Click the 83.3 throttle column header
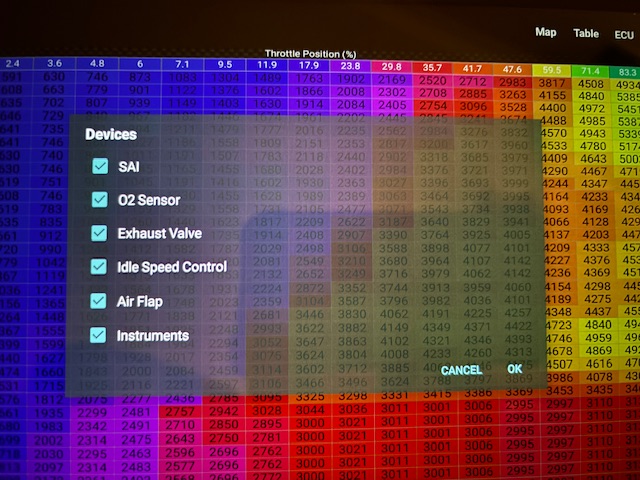 (x=626, y=72)
